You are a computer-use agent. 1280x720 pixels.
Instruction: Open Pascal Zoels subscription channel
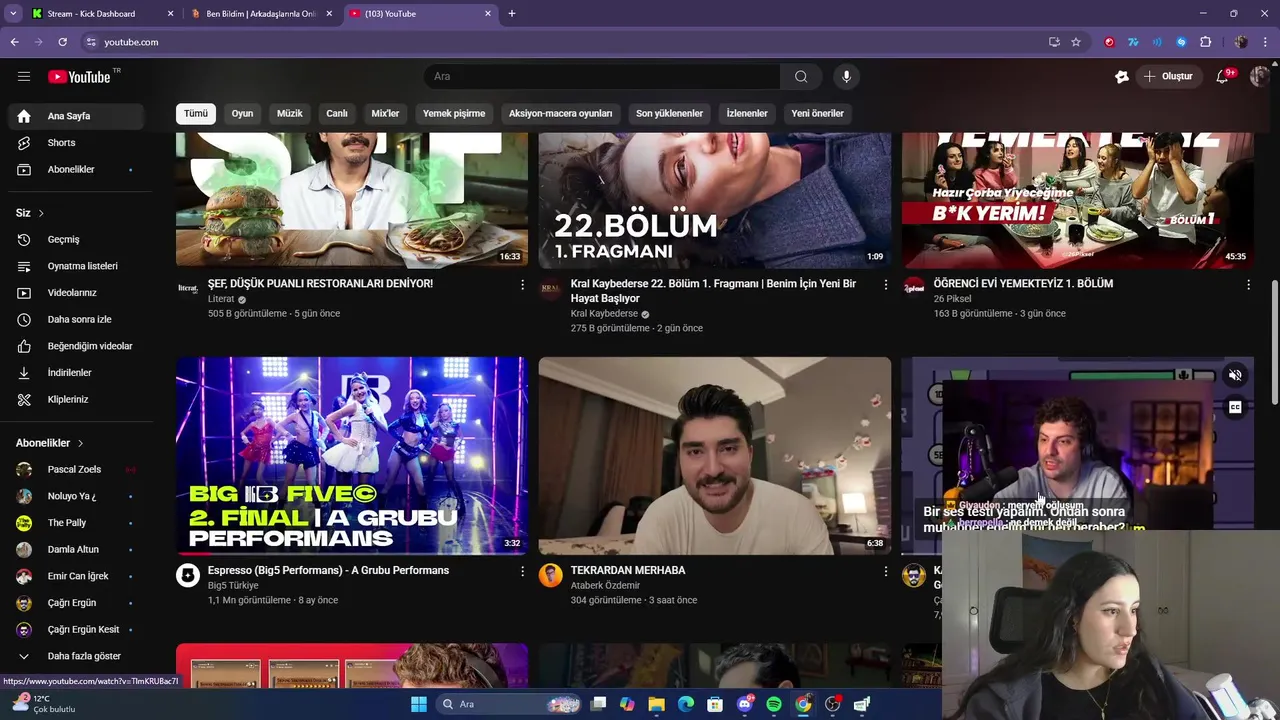[76, 469]
